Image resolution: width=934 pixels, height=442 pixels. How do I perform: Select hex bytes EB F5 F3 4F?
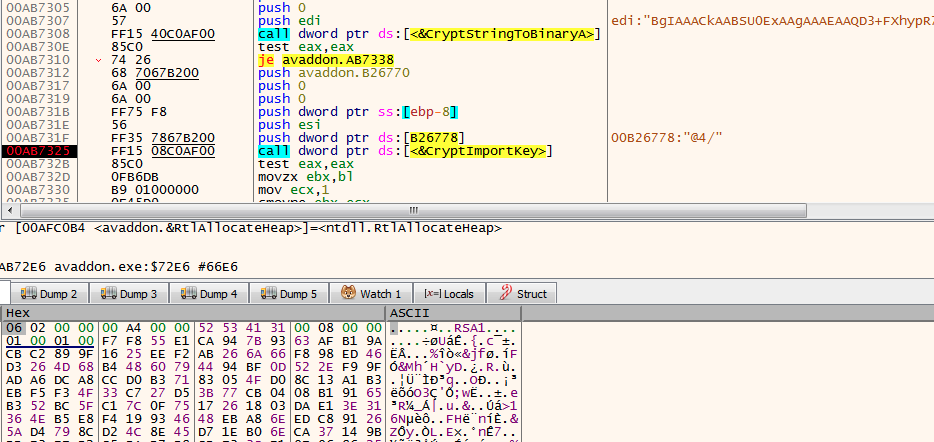click(x=50, y=393)
